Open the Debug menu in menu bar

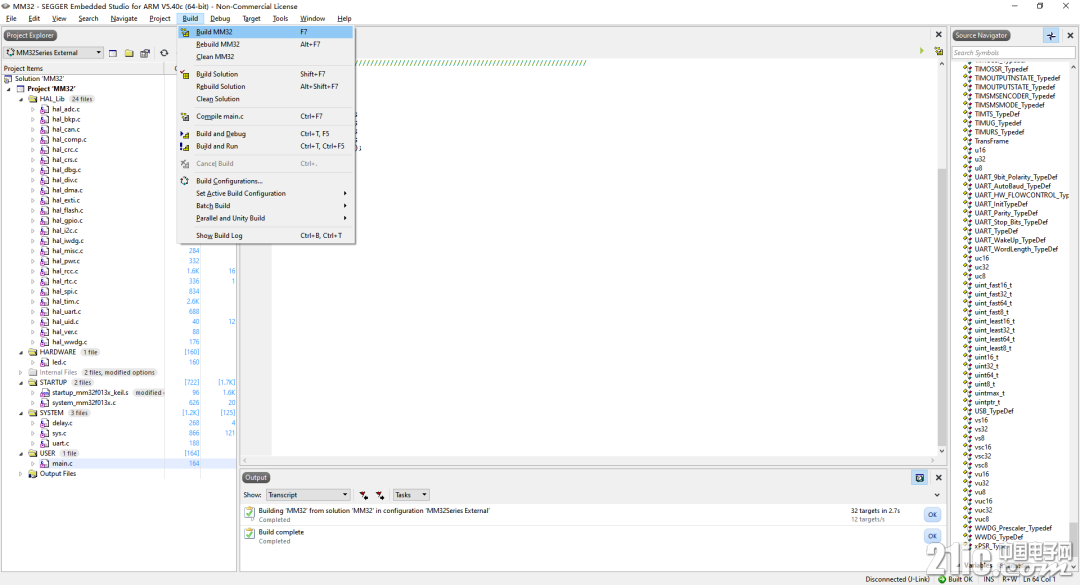click(220, 19)
